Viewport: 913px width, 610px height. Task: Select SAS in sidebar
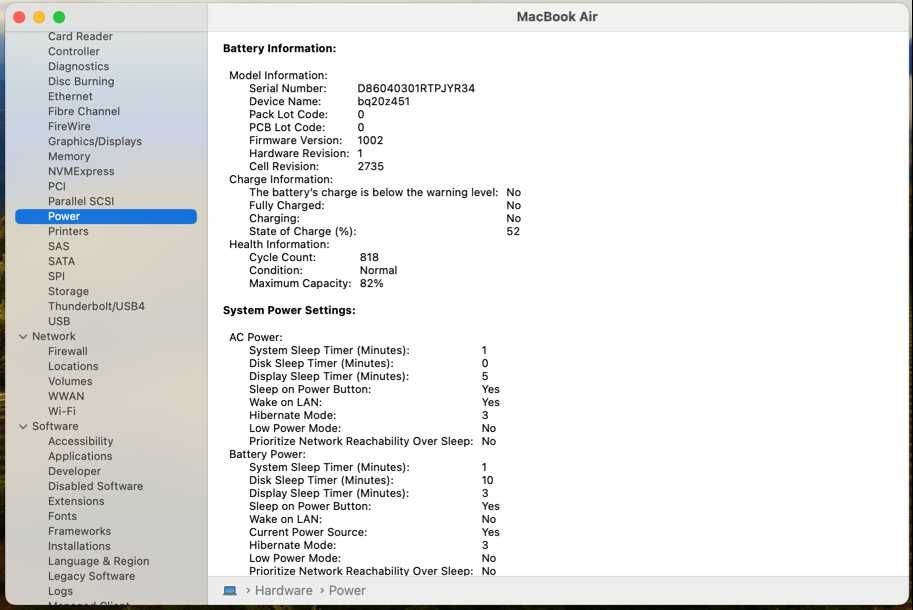59,246
